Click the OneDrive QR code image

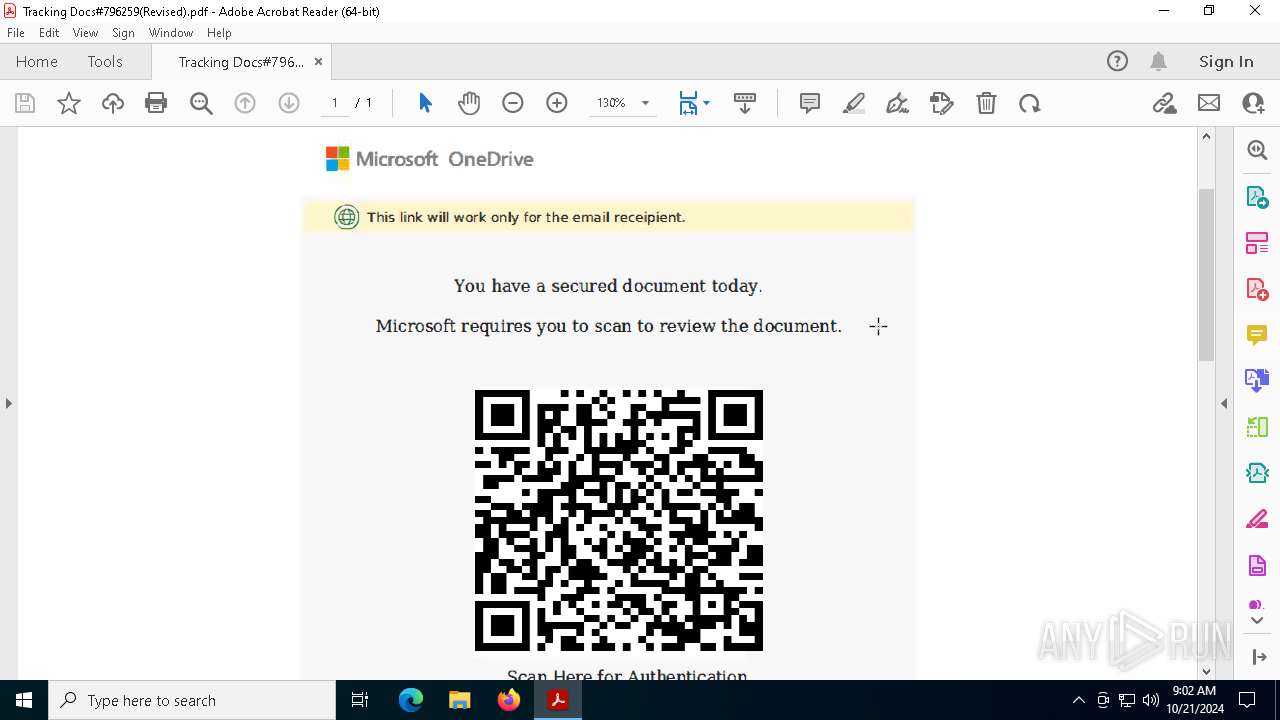pos(619,520)
